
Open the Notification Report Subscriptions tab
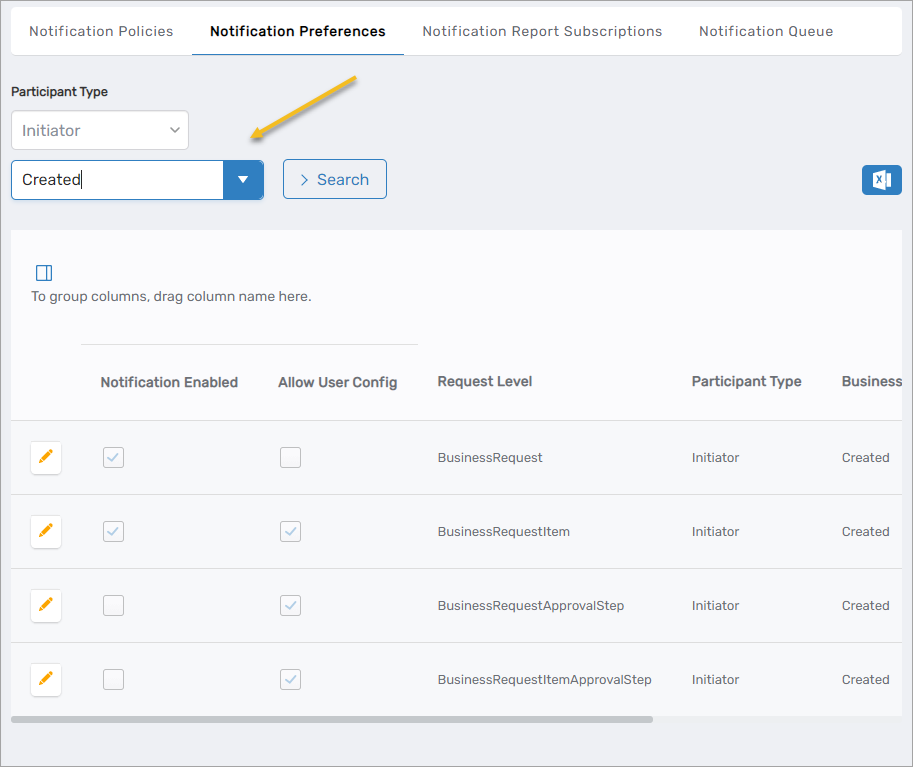click(542, 31)
